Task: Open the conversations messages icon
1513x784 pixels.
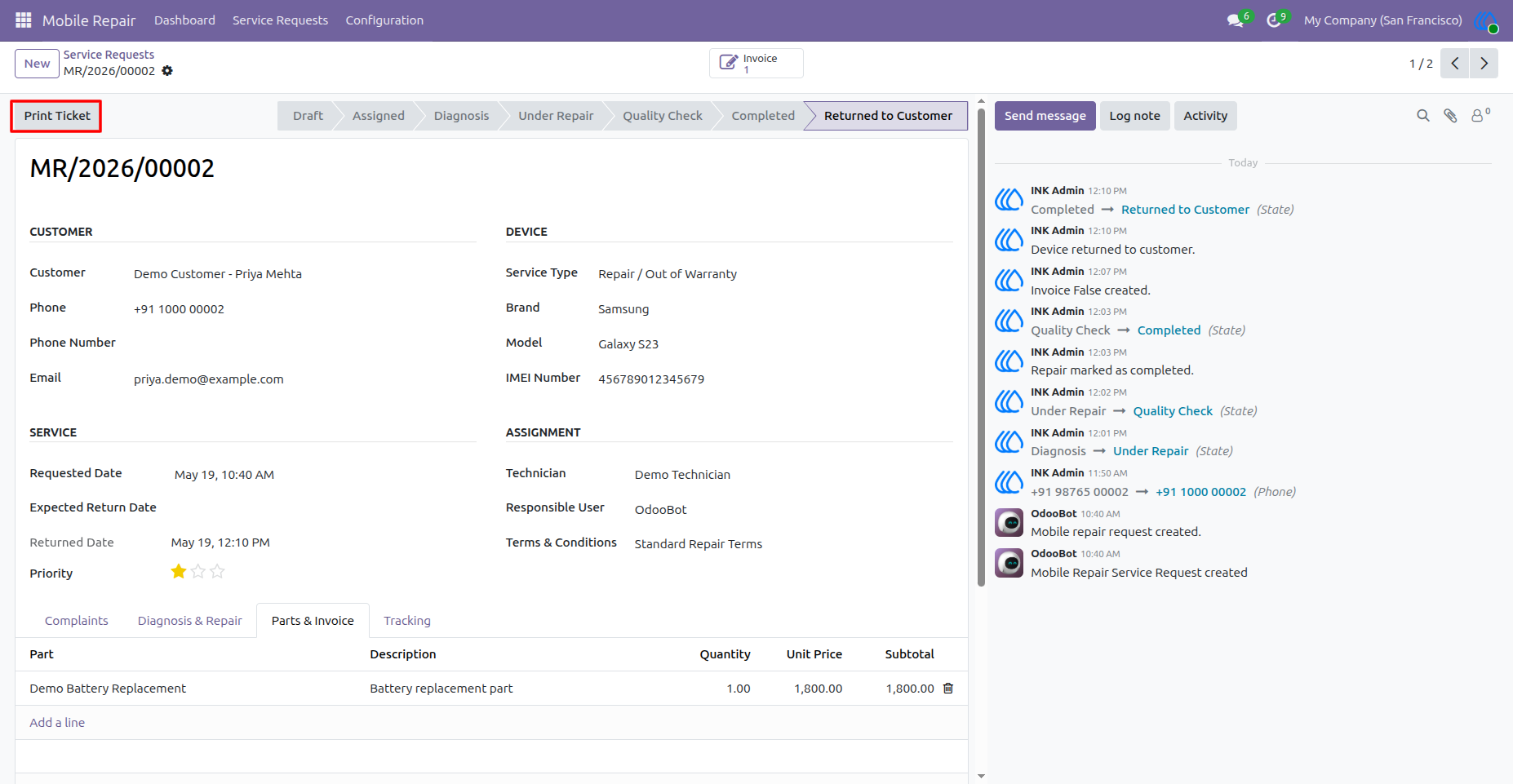Action: [x=1236, y=20]
